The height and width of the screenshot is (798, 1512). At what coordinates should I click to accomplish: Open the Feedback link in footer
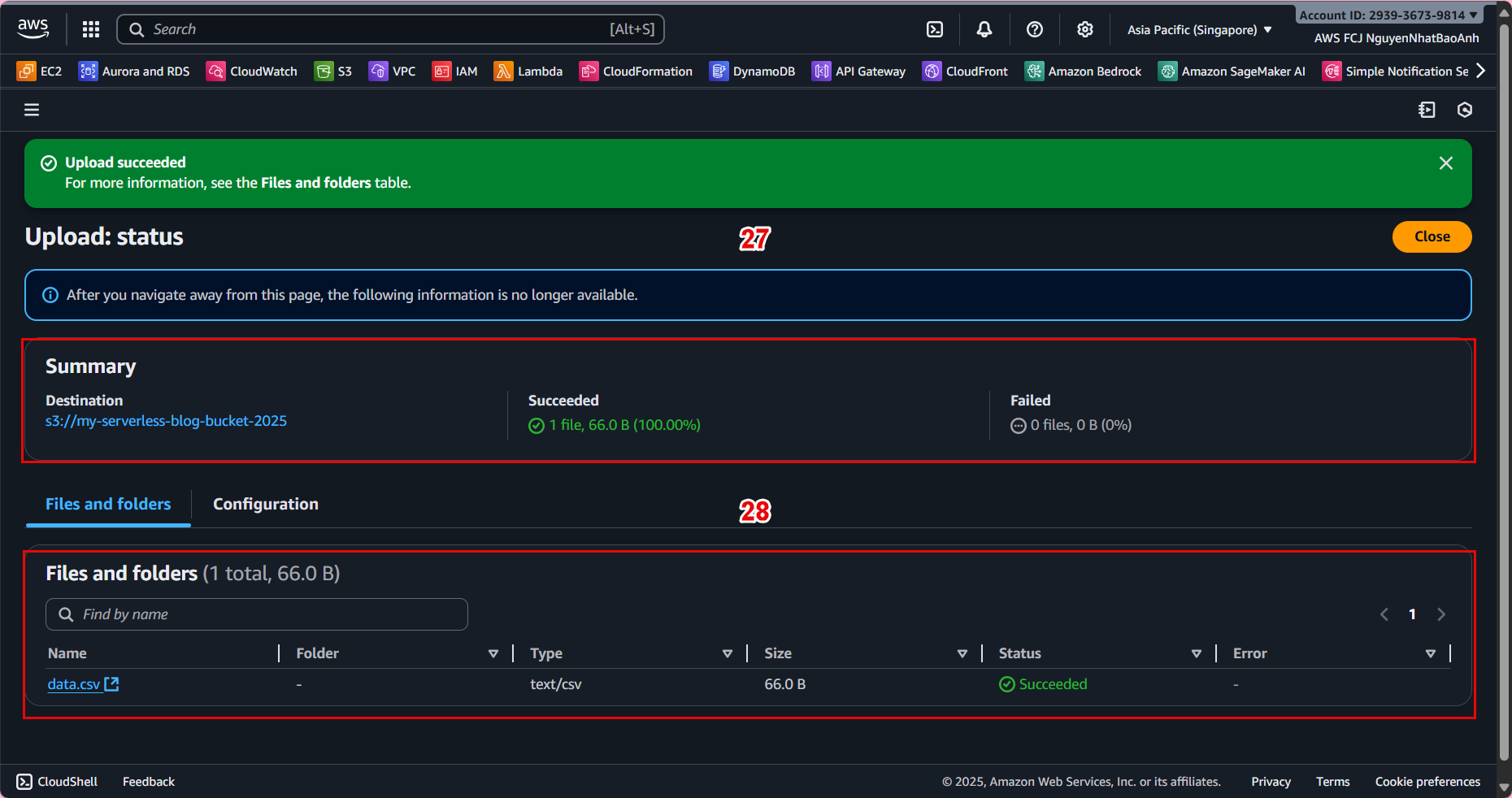(x=149, y=782)
